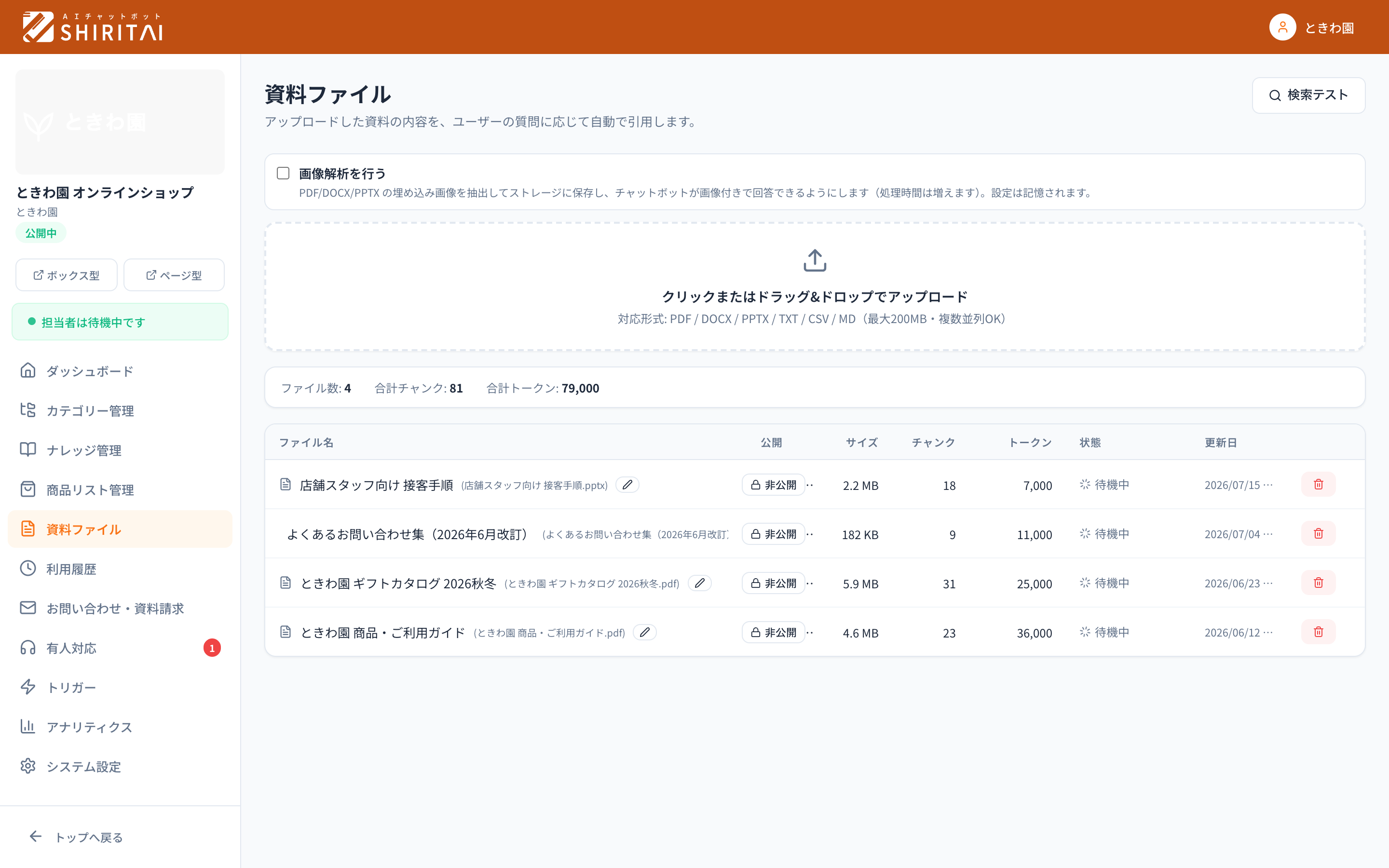Toggle 非公開 for ギフトカタログ 2026秋冬

click(773, 583)
